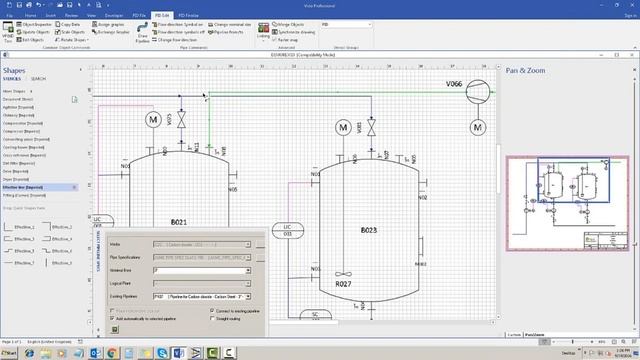
Task: Toggle the Straight routing checkbox
Action: (x=212, y=318)
